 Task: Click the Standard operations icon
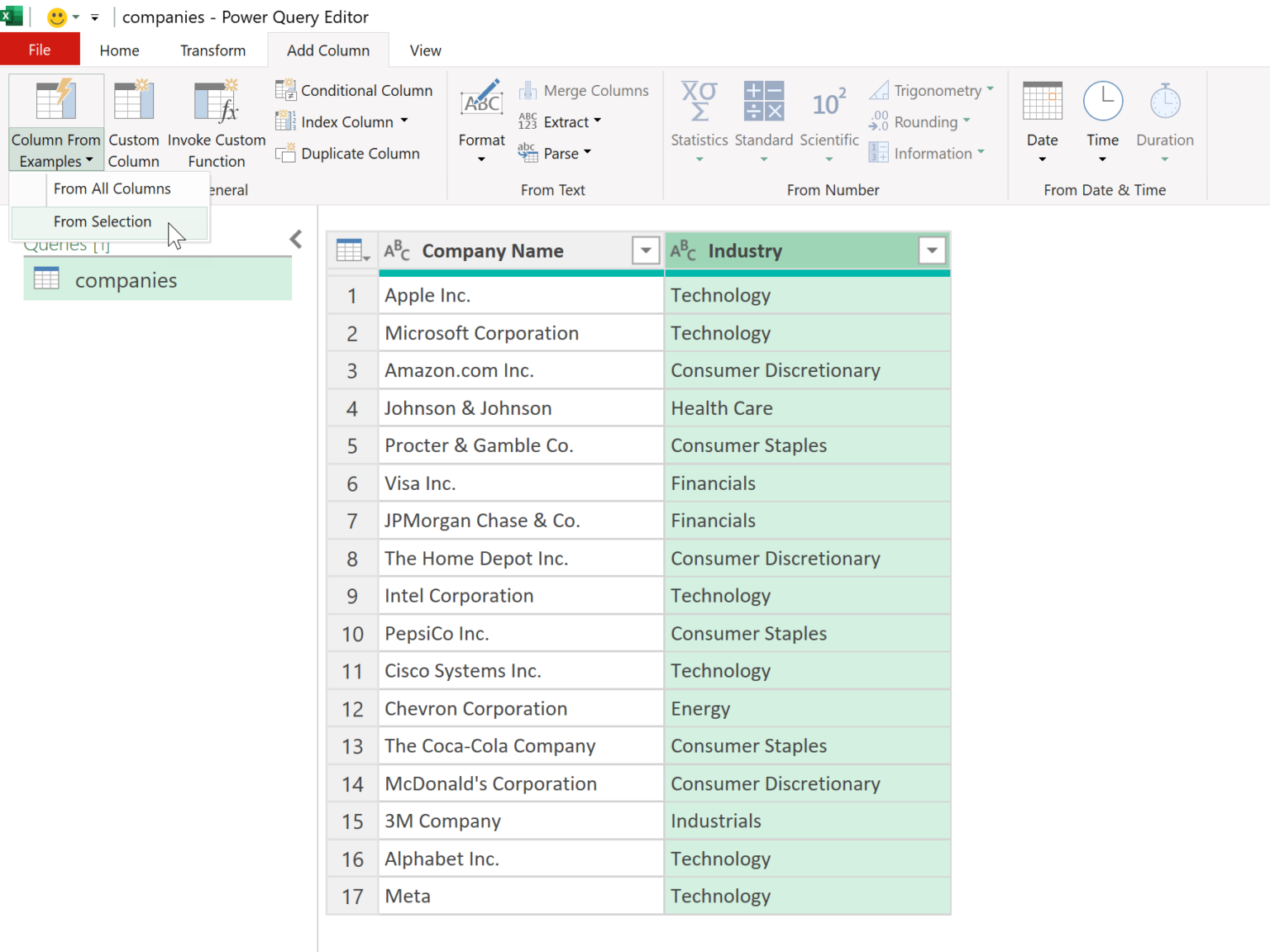763,102
